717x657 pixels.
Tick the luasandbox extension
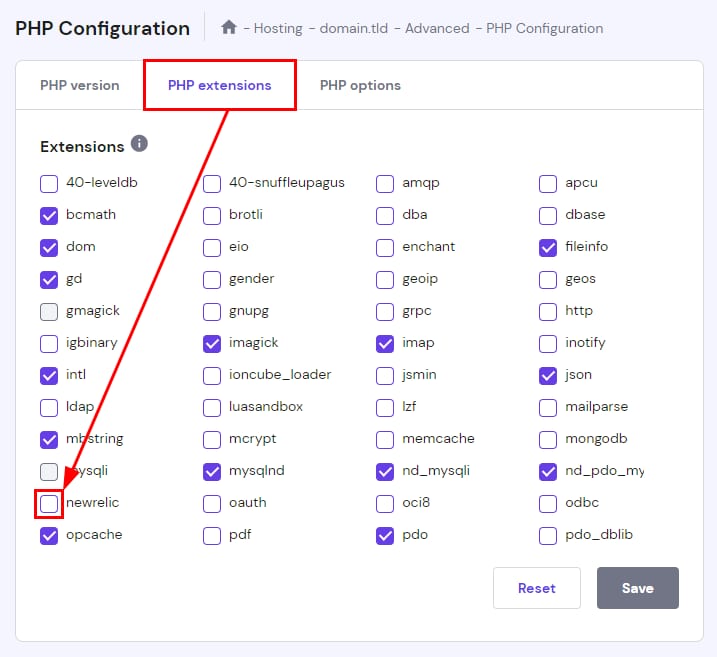[212, 407]
